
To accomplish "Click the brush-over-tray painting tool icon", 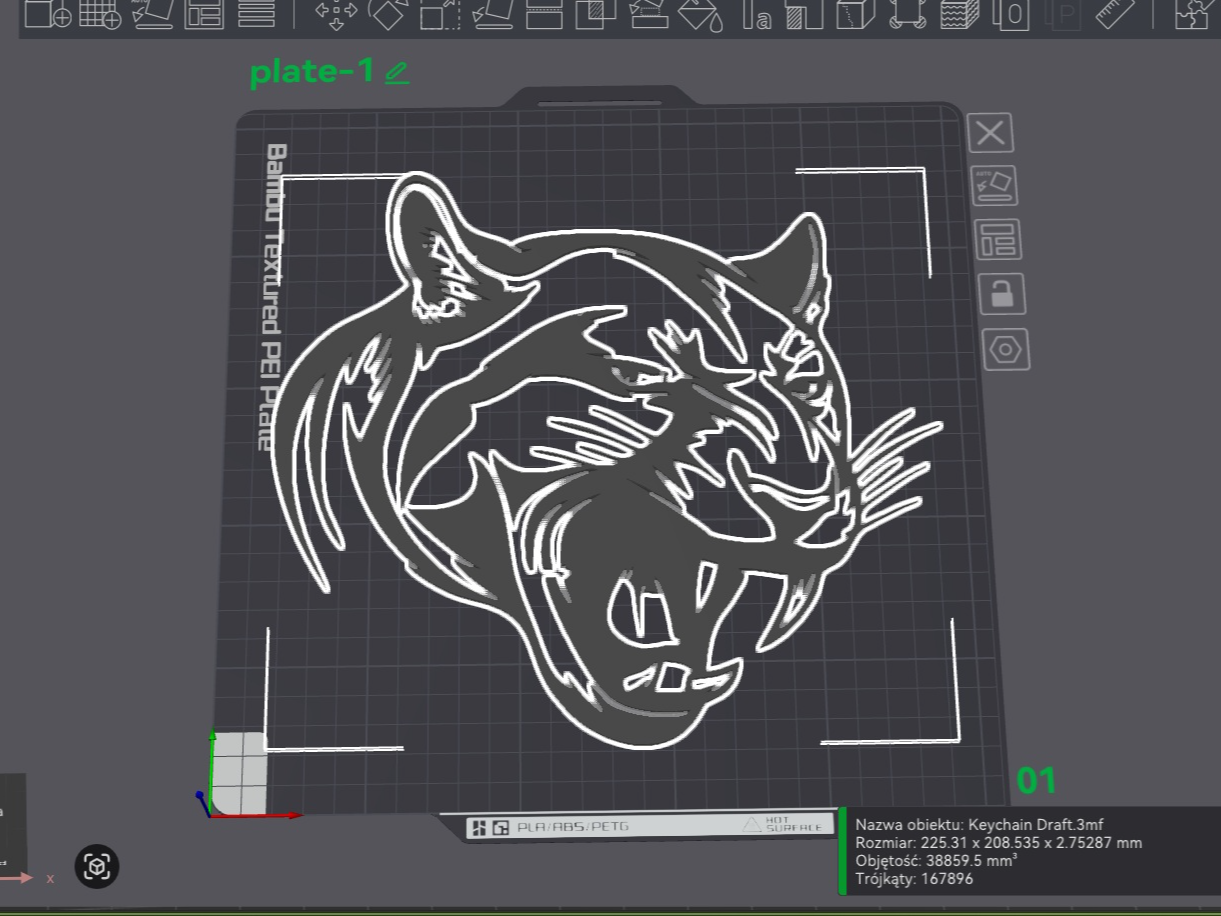I will pyautogui.click(x=648, y=14).
